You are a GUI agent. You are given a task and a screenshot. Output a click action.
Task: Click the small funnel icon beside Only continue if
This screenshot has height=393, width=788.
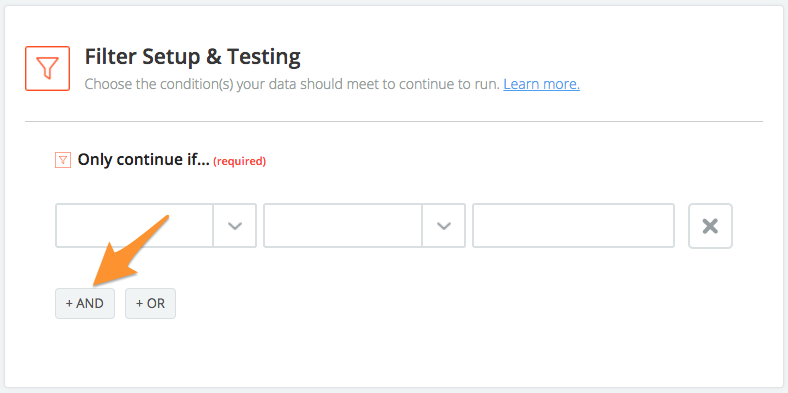[x=63, y=160]
